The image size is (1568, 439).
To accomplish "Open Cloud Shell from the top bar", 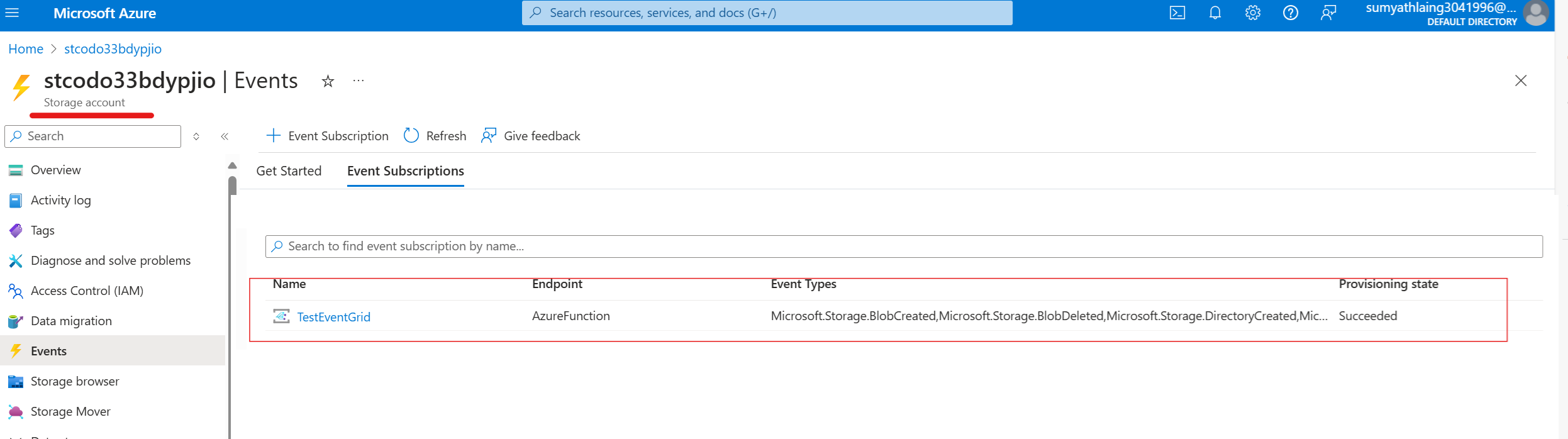I will (1177, 13).
